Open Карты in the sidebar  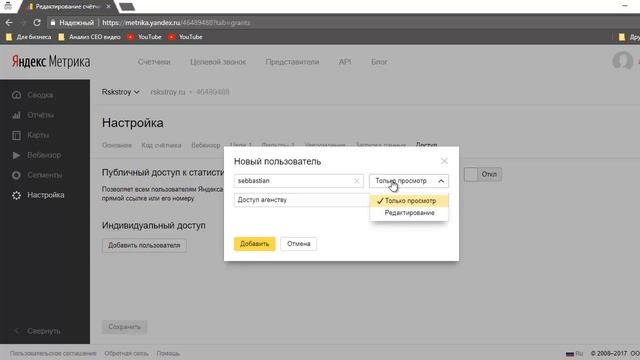click(x=38, y=135)
